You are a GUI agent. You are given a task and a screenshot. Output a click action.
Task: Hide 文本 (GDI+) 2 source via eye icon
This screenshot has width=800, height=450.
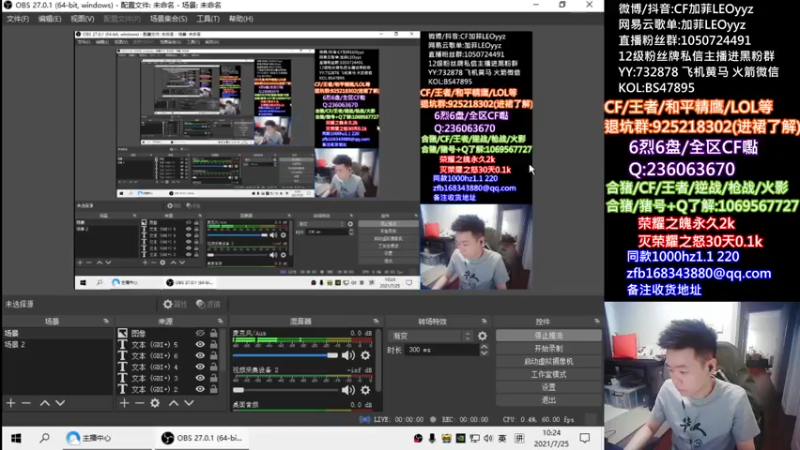[x=200, y=389]
